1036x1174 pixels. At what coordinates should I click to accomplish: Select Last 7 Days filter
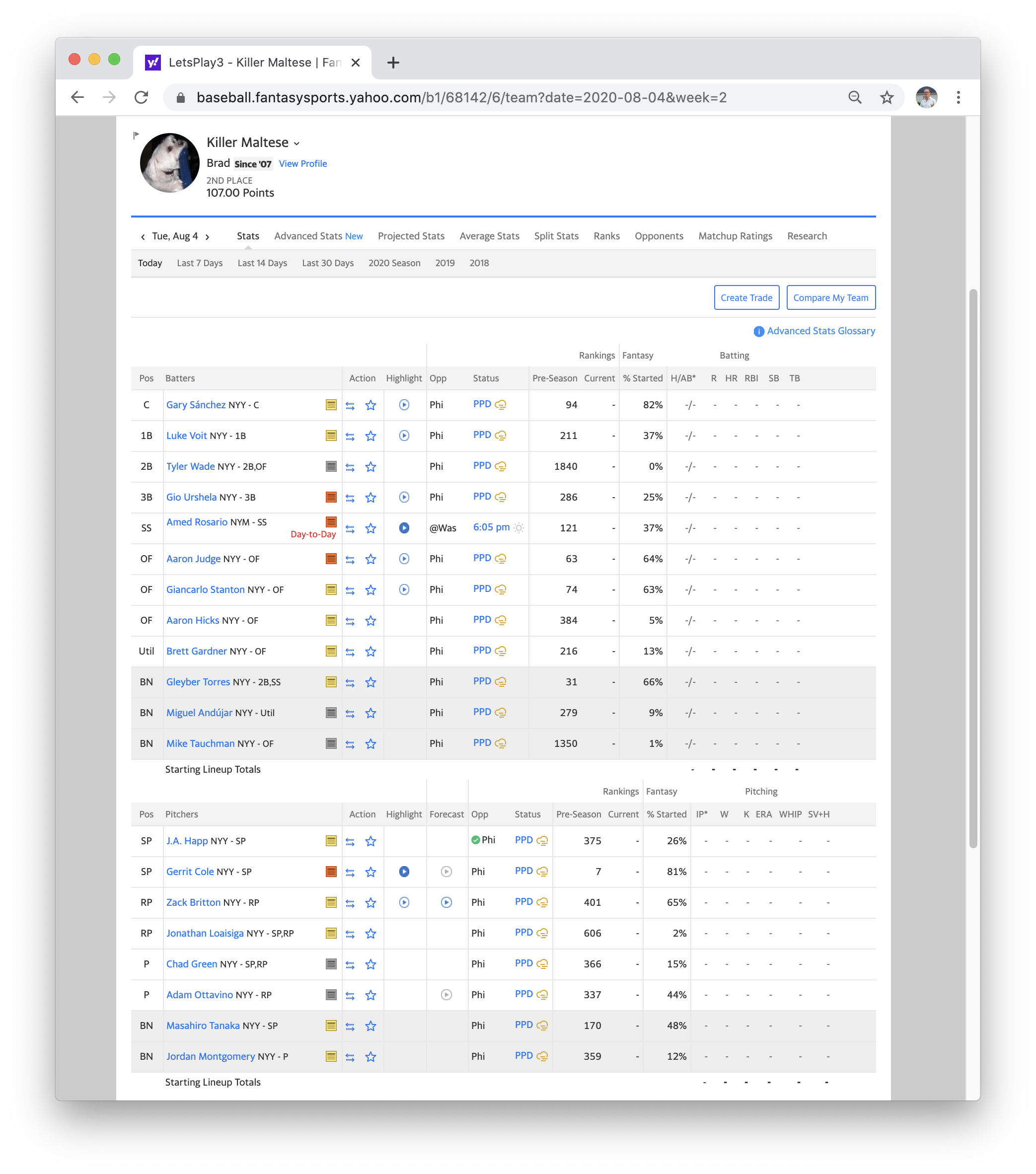[x=200, y=263]
